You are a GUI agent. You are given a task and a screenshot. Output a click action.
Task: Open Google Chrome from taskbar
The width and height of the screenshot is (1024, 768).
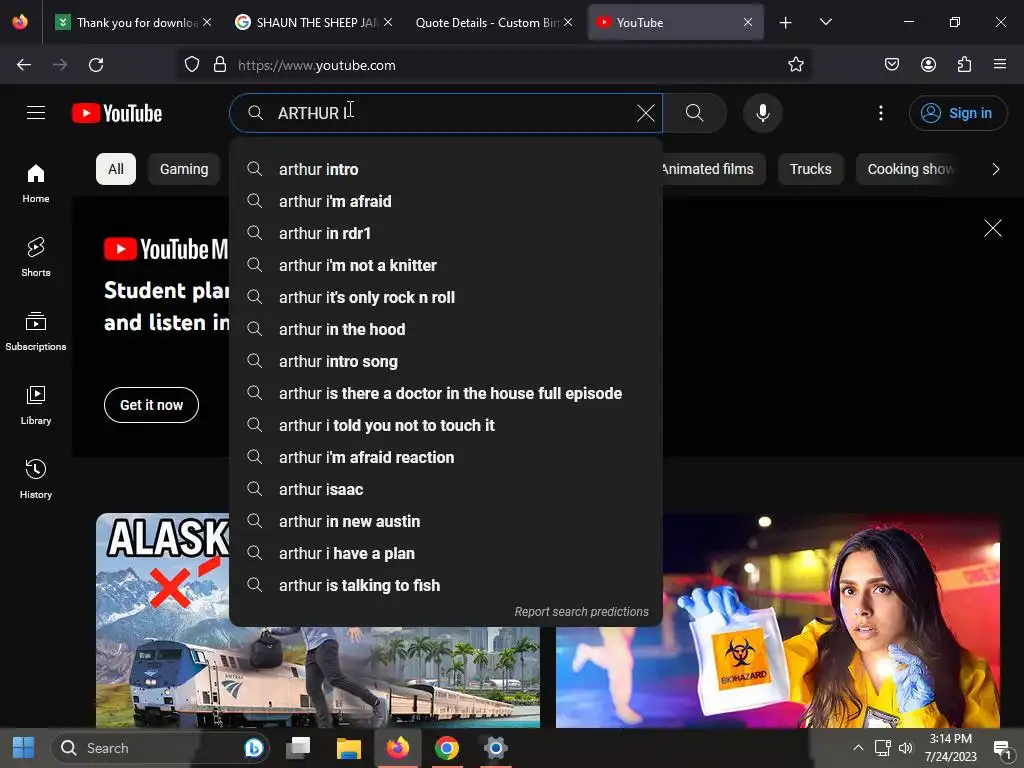(x=446, y=748)
